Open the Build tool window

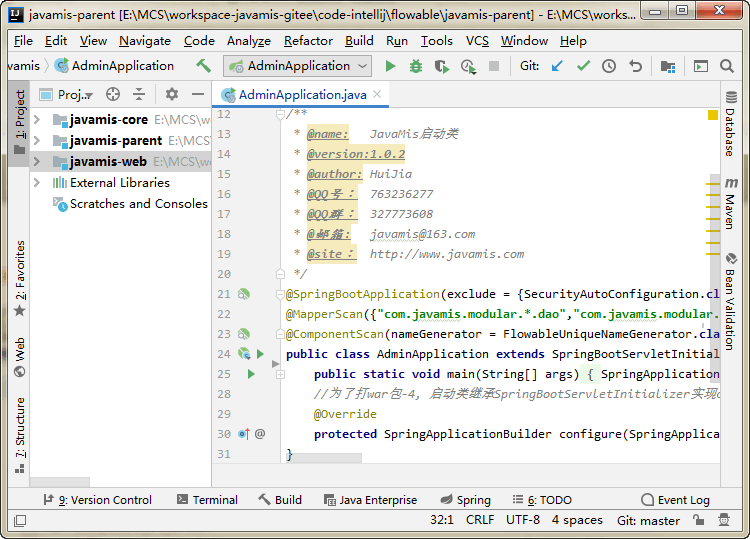[280, 500]
